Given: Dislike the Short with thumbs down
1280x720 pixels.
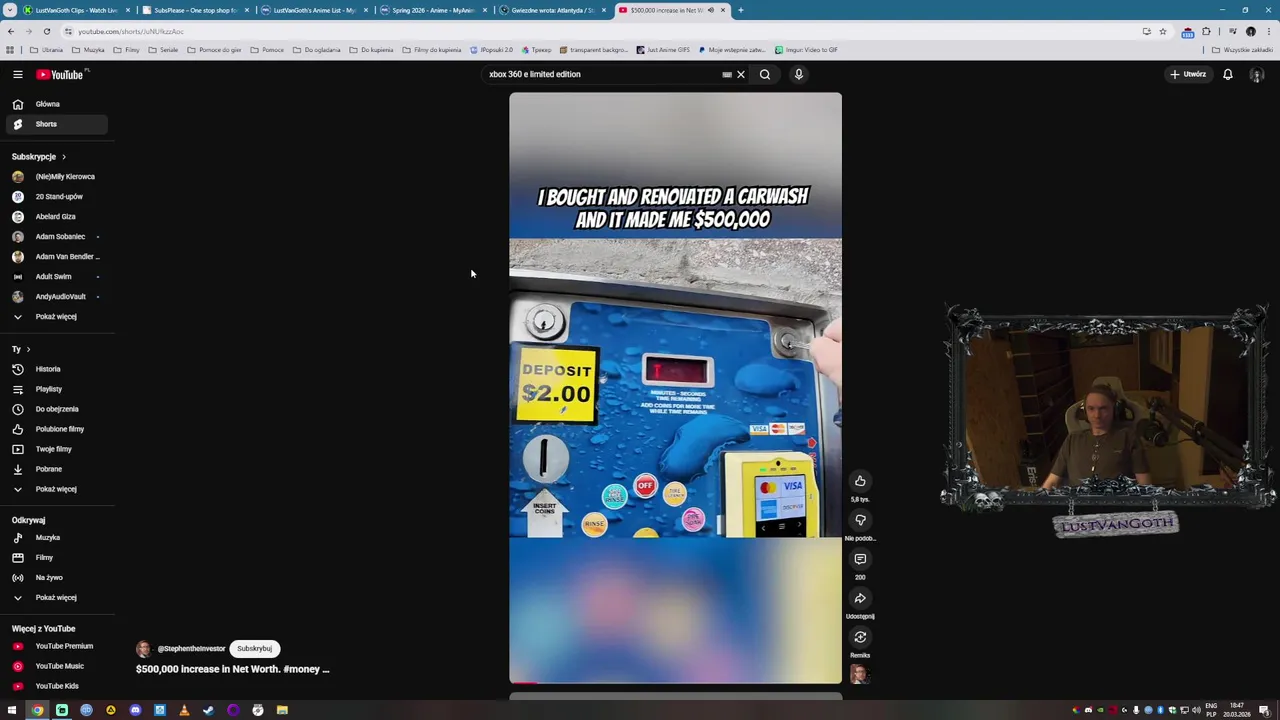Looking at the screenshot, I should pyautogui.click(x=860, y=520).
